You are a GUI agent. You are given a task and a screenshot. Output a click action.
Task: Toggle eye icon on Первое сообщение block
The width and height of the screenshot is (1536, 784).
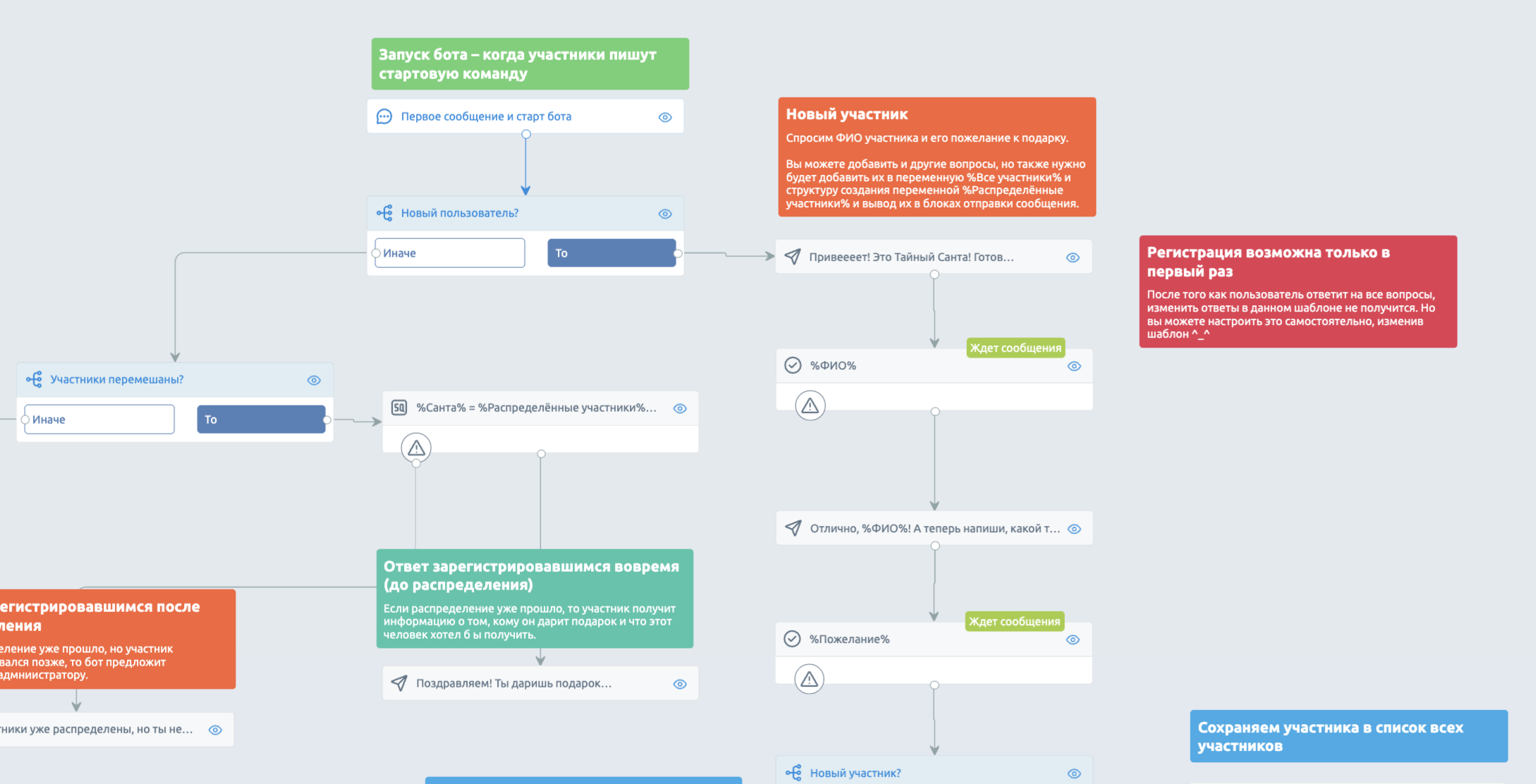665,117
